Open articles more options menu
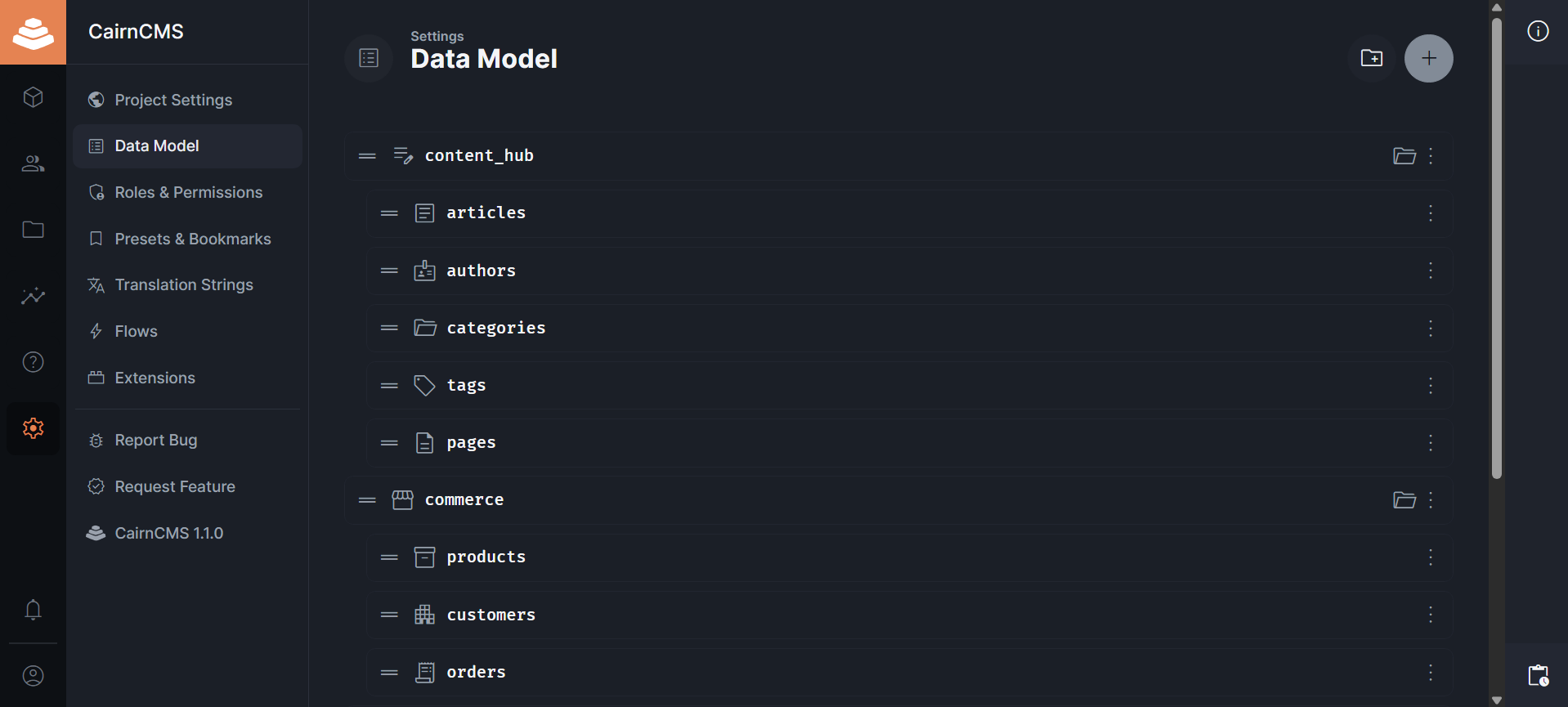 (x=1431, y=213)
